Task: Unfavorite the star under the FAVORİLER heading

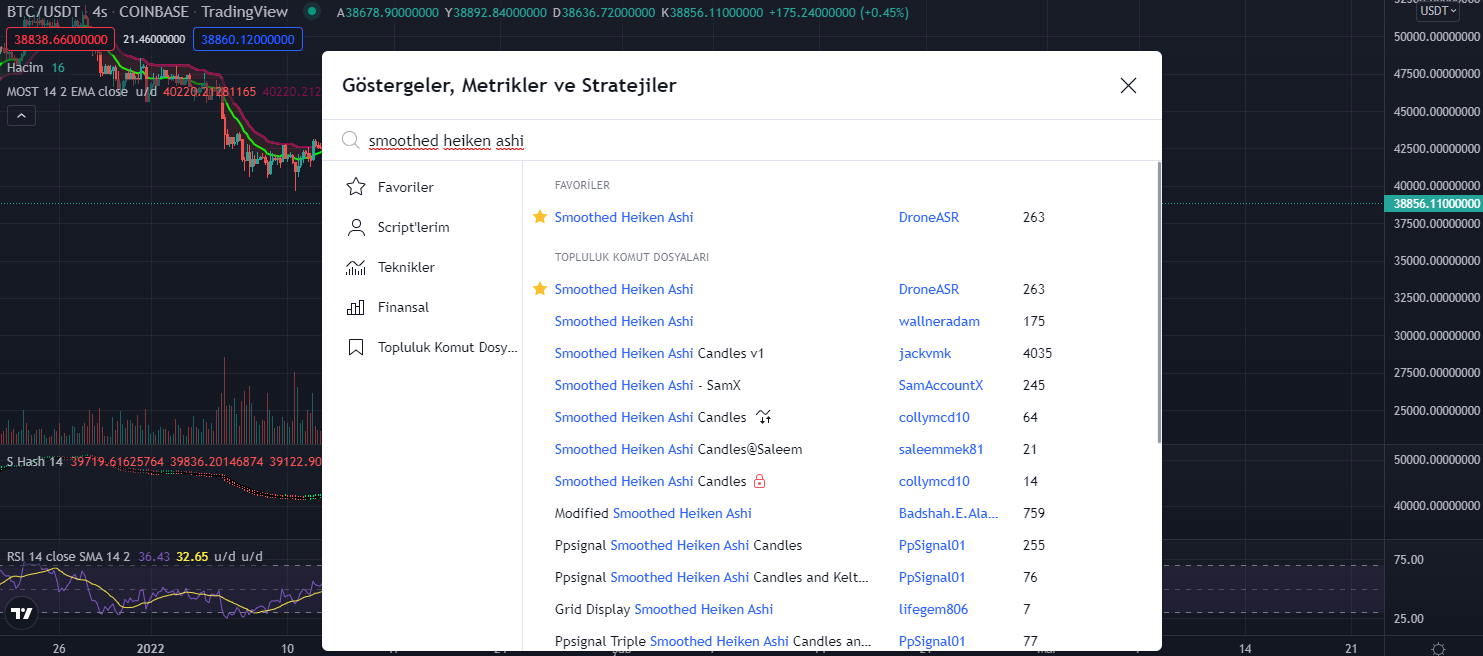Action: pos(540,217)
